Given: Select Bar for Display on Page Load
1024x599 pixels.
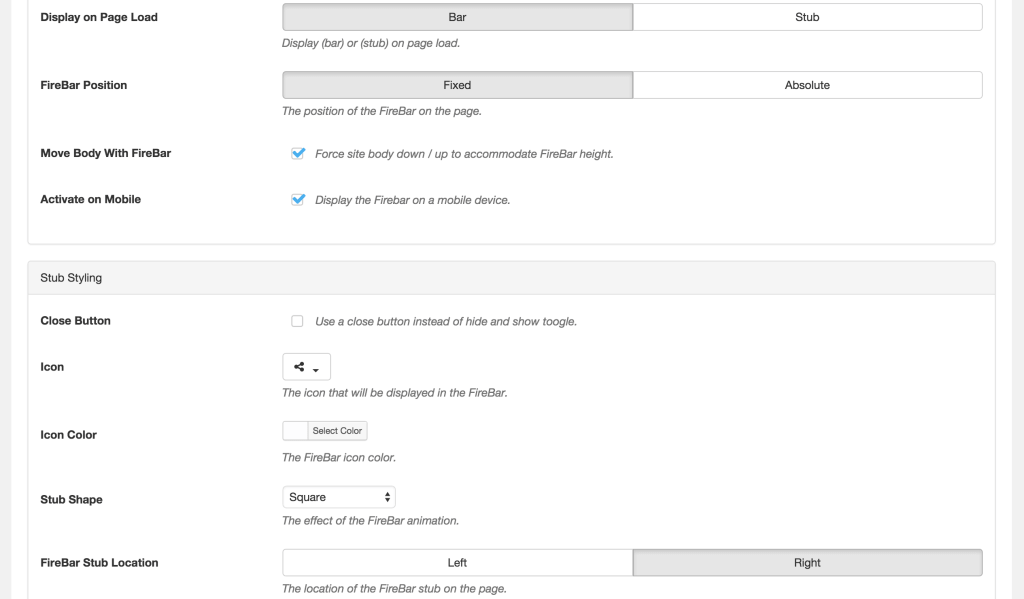Looking at the screenshot, I should coord(457,17).
